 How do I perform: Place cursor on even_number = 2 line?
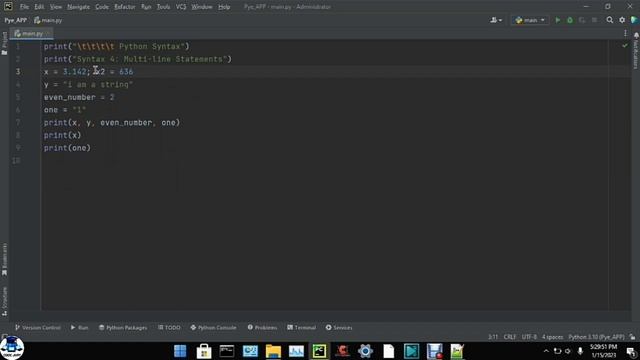[x=79, y=97]
